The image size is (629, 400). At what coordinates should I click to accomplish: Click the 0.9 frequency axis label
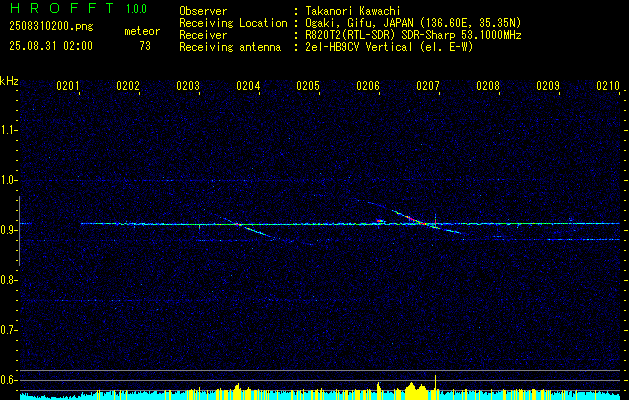click(x=8, y=230)
